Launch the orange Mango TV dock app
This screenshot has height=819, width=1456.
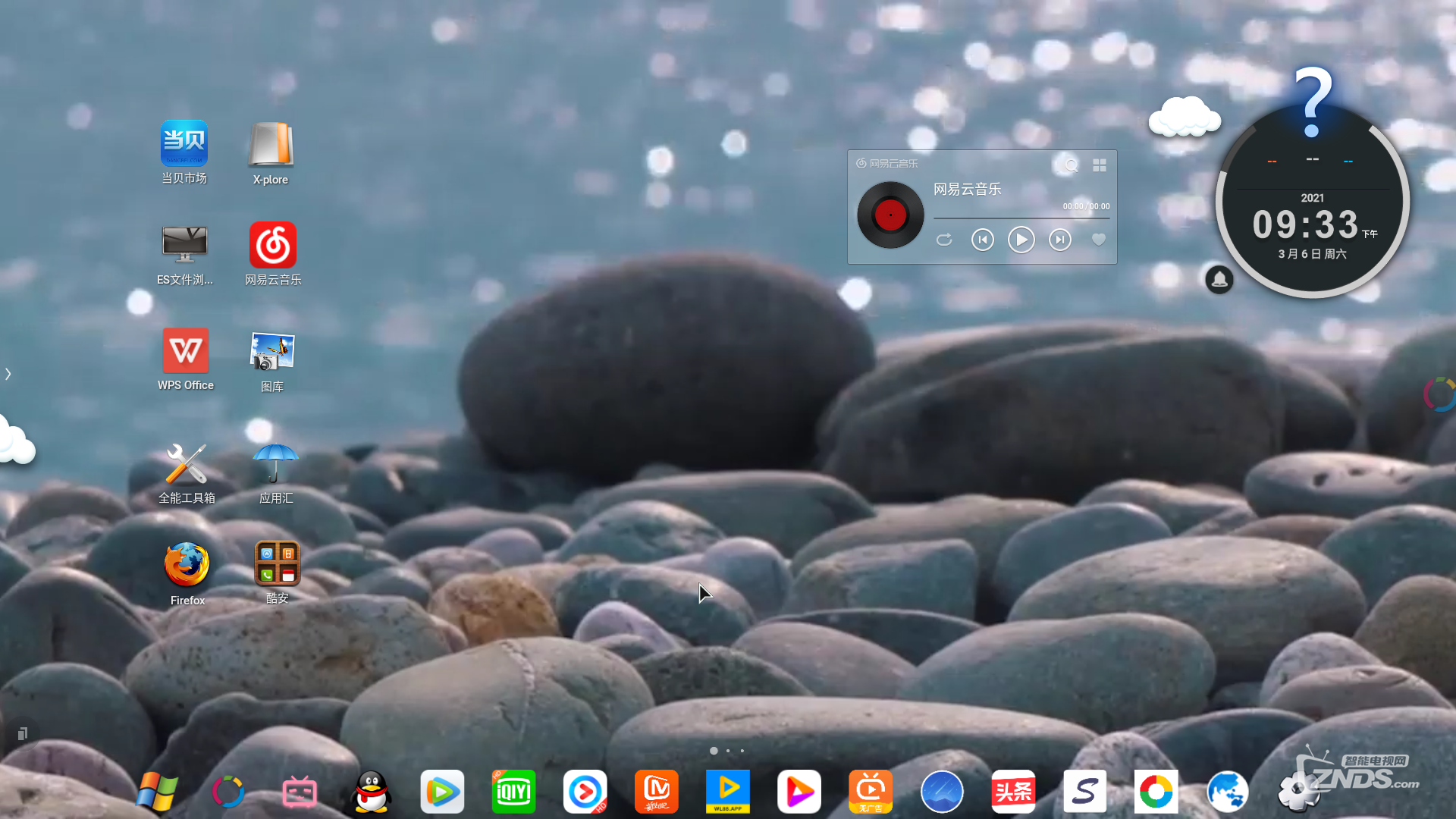tap(656, 792)
